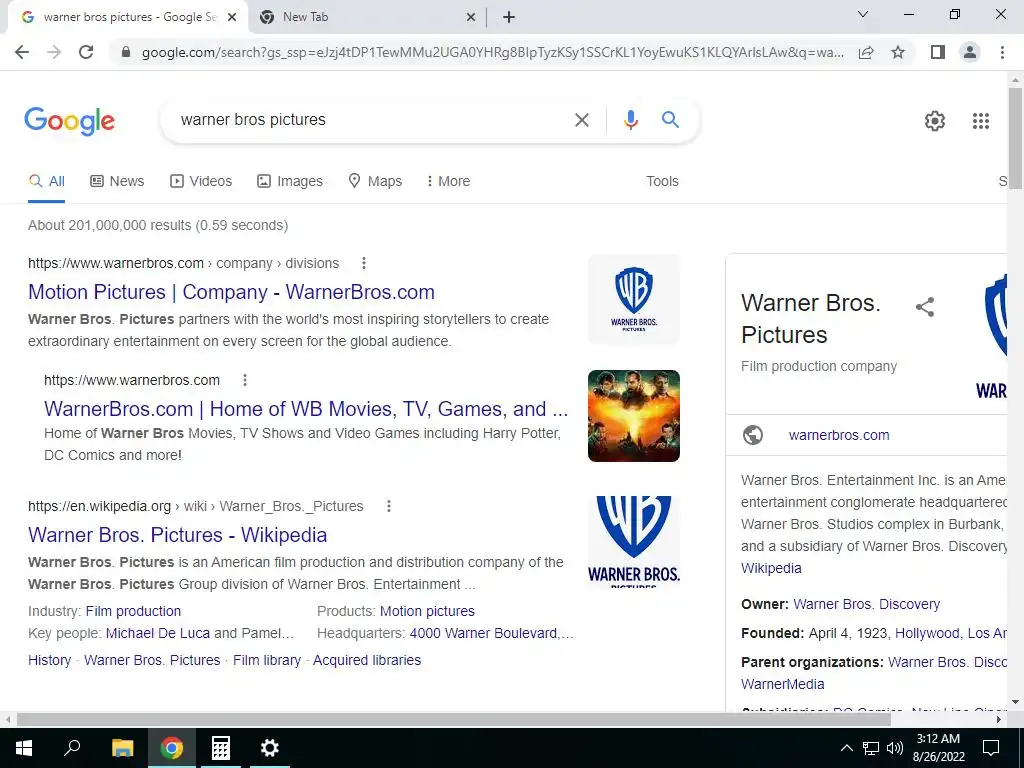Screen dimensions: 1024x768
Task: Open Warner Bros. Discovery owner link
Action: pos(867,604)
